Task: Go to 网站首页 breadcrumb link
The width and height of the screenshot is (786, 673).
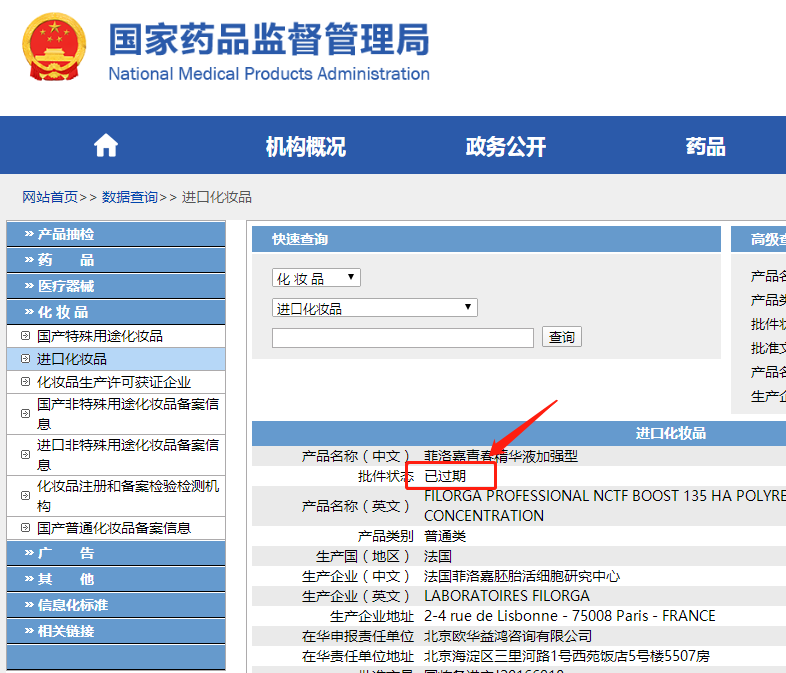Action: (x=50, y=197)
